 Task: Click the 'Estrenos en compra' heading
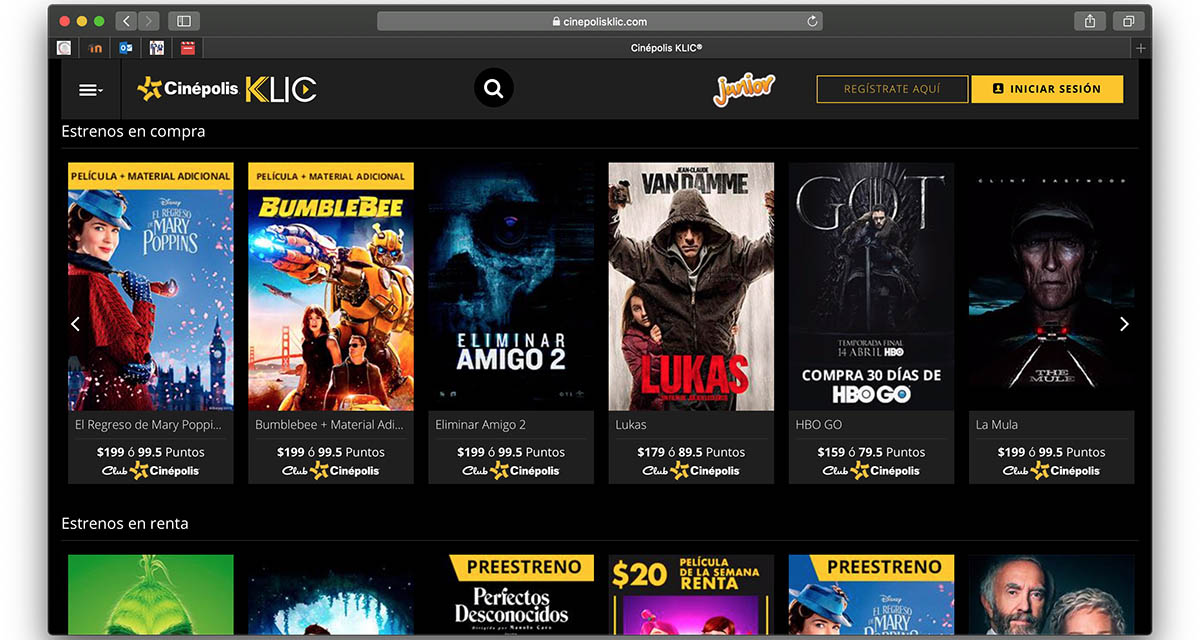pos(133,131)
